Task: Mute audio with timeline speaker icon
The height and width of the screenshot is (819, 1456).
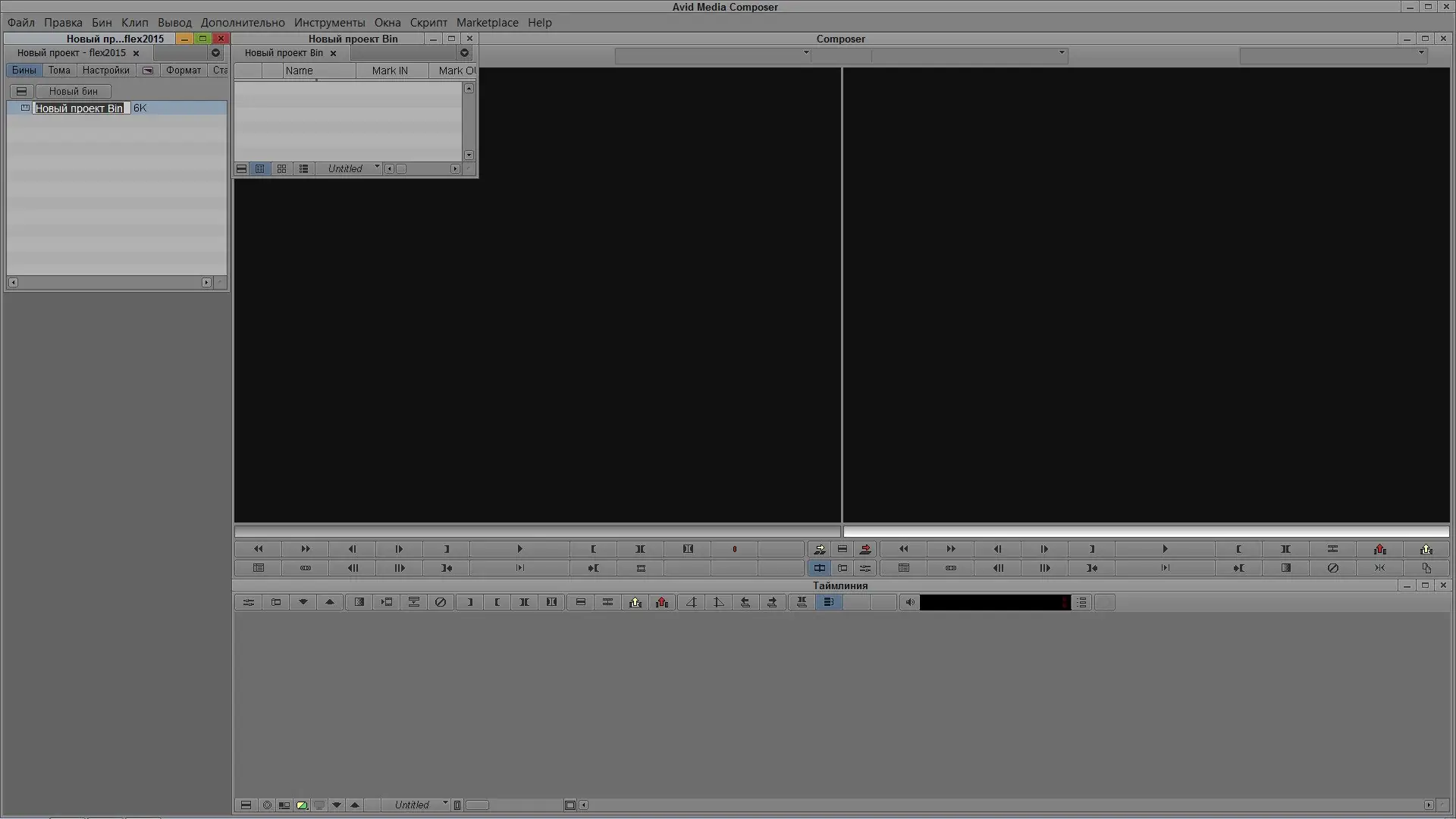Action: pyautogui.click(x=910, y=602)
